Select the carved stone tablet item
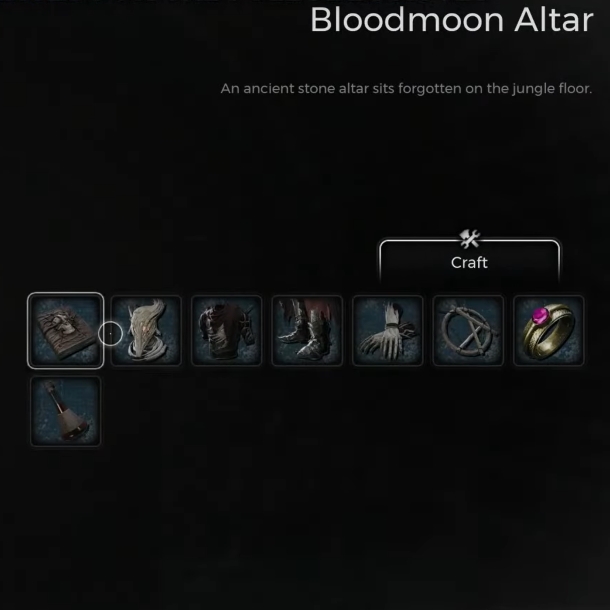Image resolution: width=610 pixels, height=610 pixels. pos(65,330)
